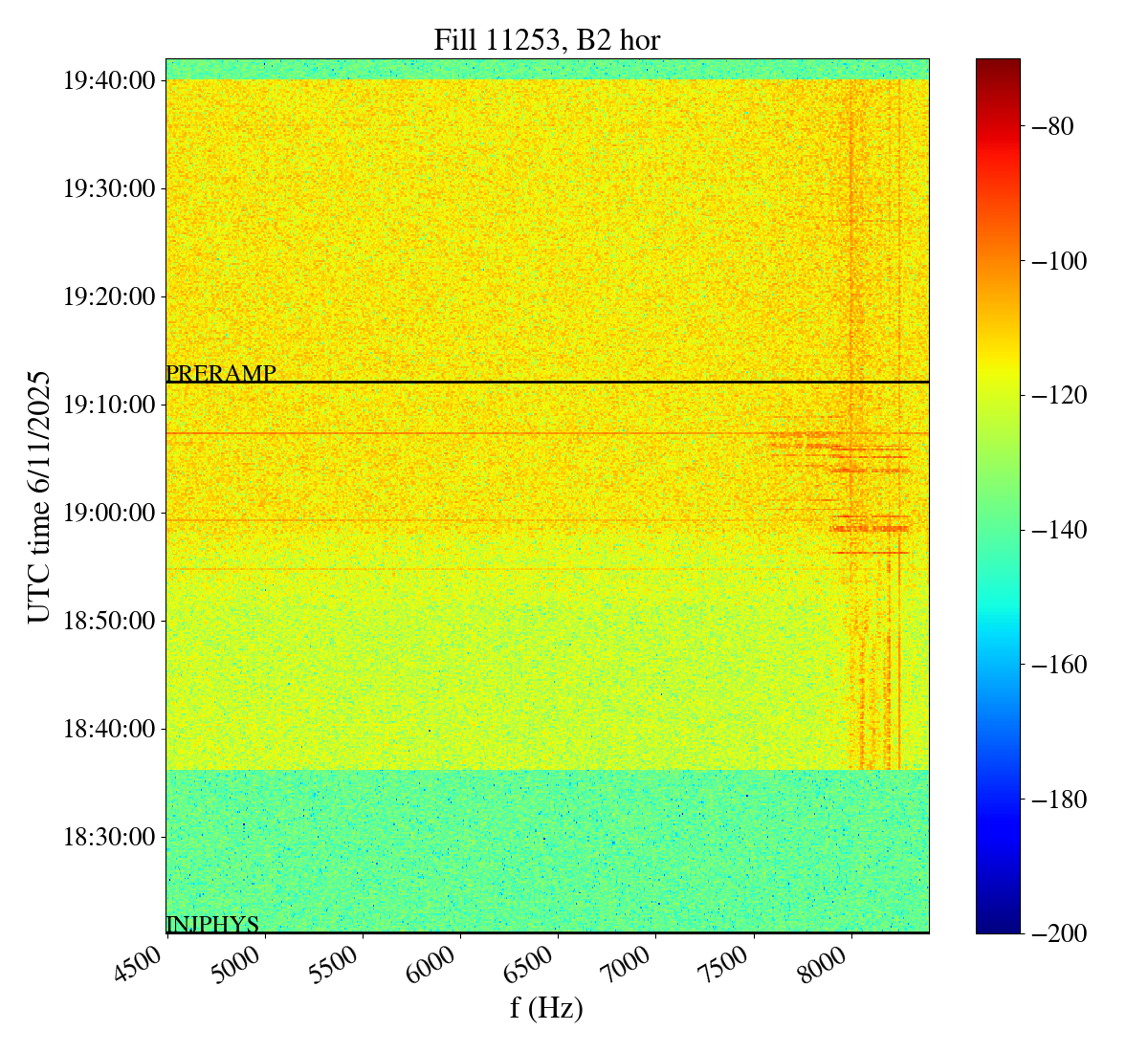The image size is (1148, 1052).
Task: Select the INJPHYS marker label
Action: coord(212,924)
